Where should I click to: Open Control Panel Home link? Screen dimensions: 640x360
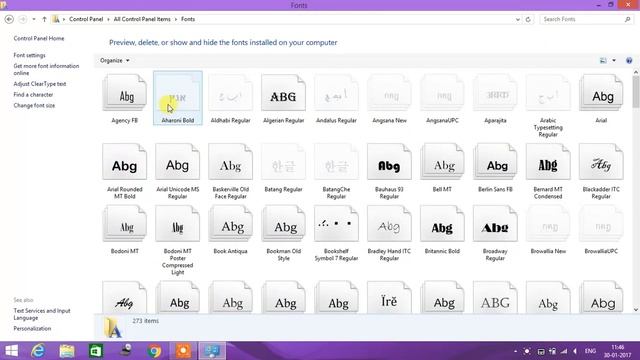(x=39, y=38)
